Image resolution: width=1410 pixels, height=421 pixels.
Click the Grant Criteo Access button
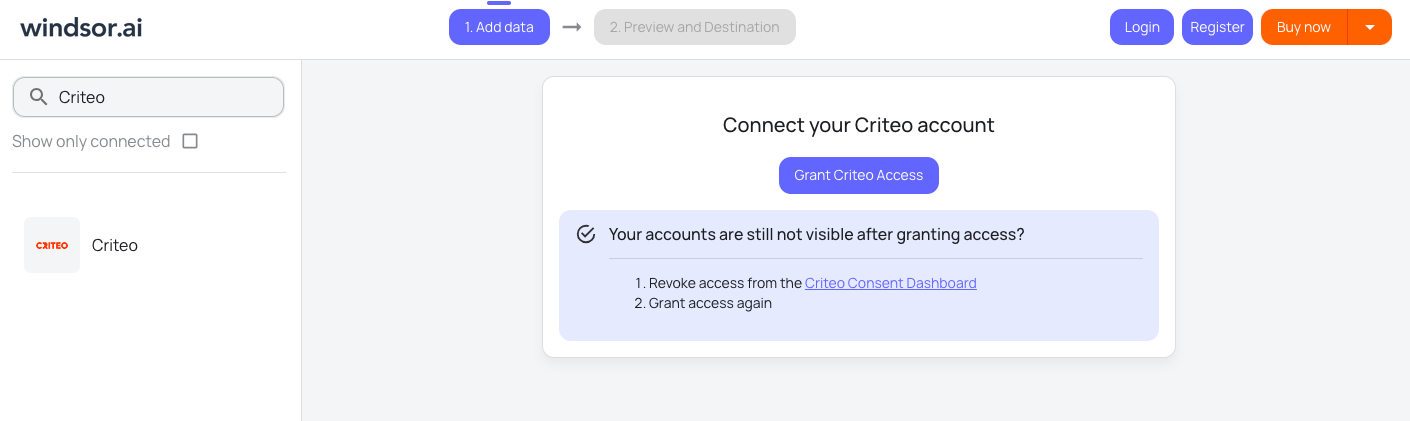tap(858, 175)
